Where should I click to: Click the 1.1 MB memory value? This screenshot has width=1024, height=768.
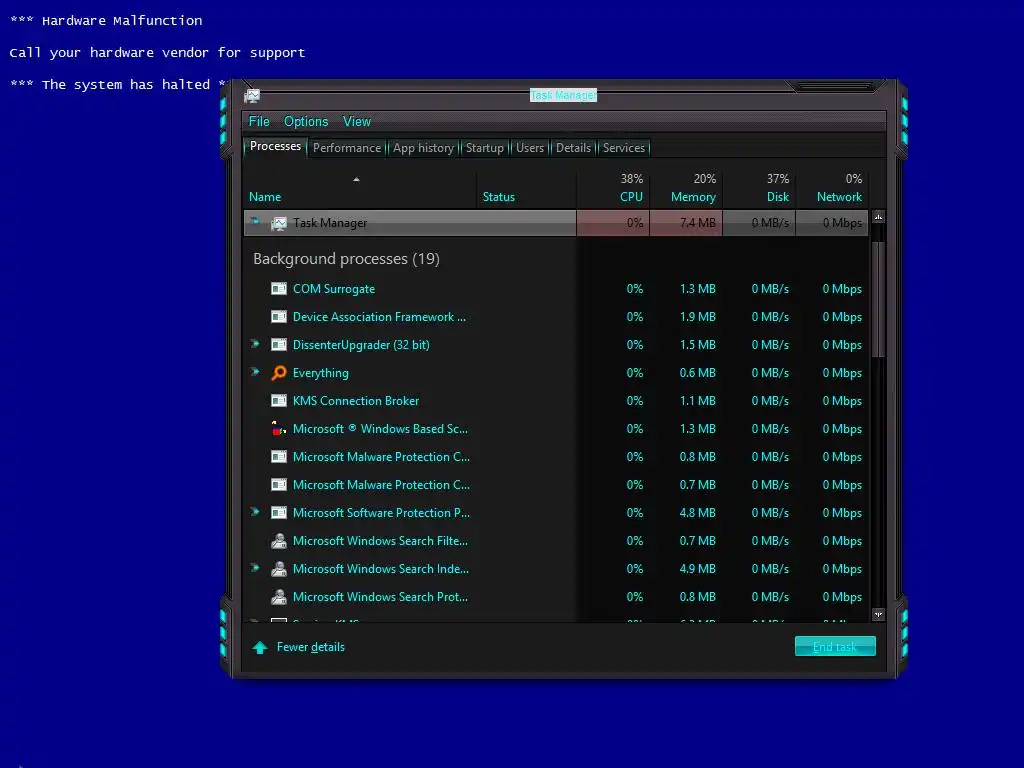[697, 401]
